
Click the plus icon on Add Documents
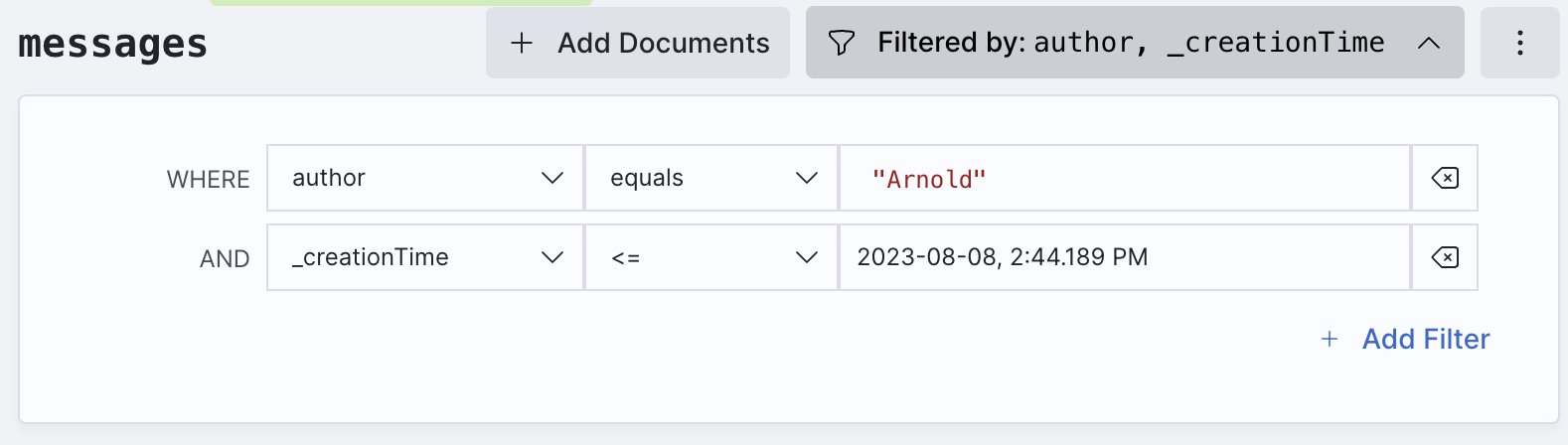click(x=522, y=43)
